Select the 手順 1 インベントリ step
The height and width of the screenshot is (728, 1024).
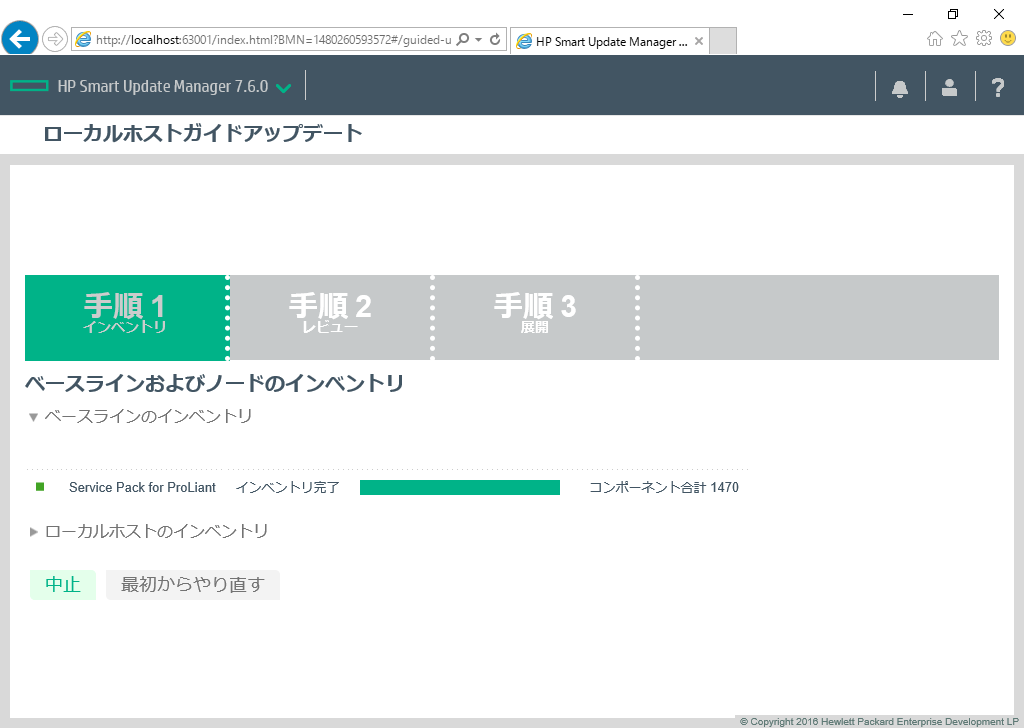click(125, 317)
